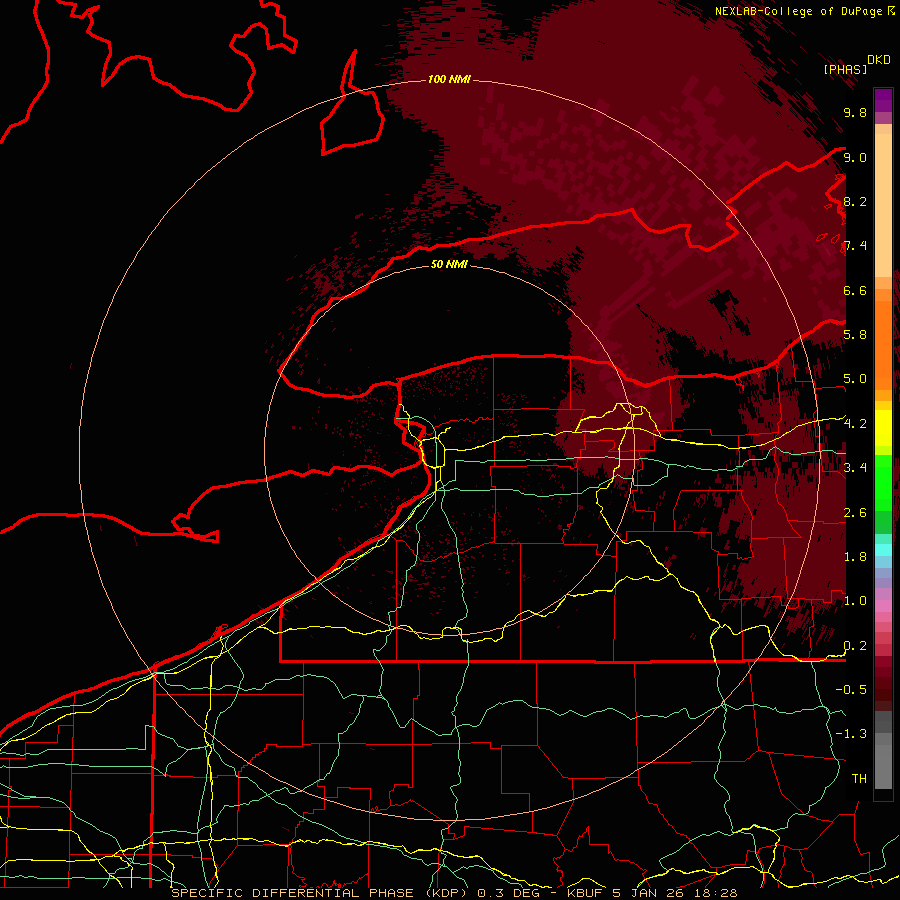Viewport: 900px width, 900px height.
Task: Click the 1.8 value on the color scale
Action: 855,557
